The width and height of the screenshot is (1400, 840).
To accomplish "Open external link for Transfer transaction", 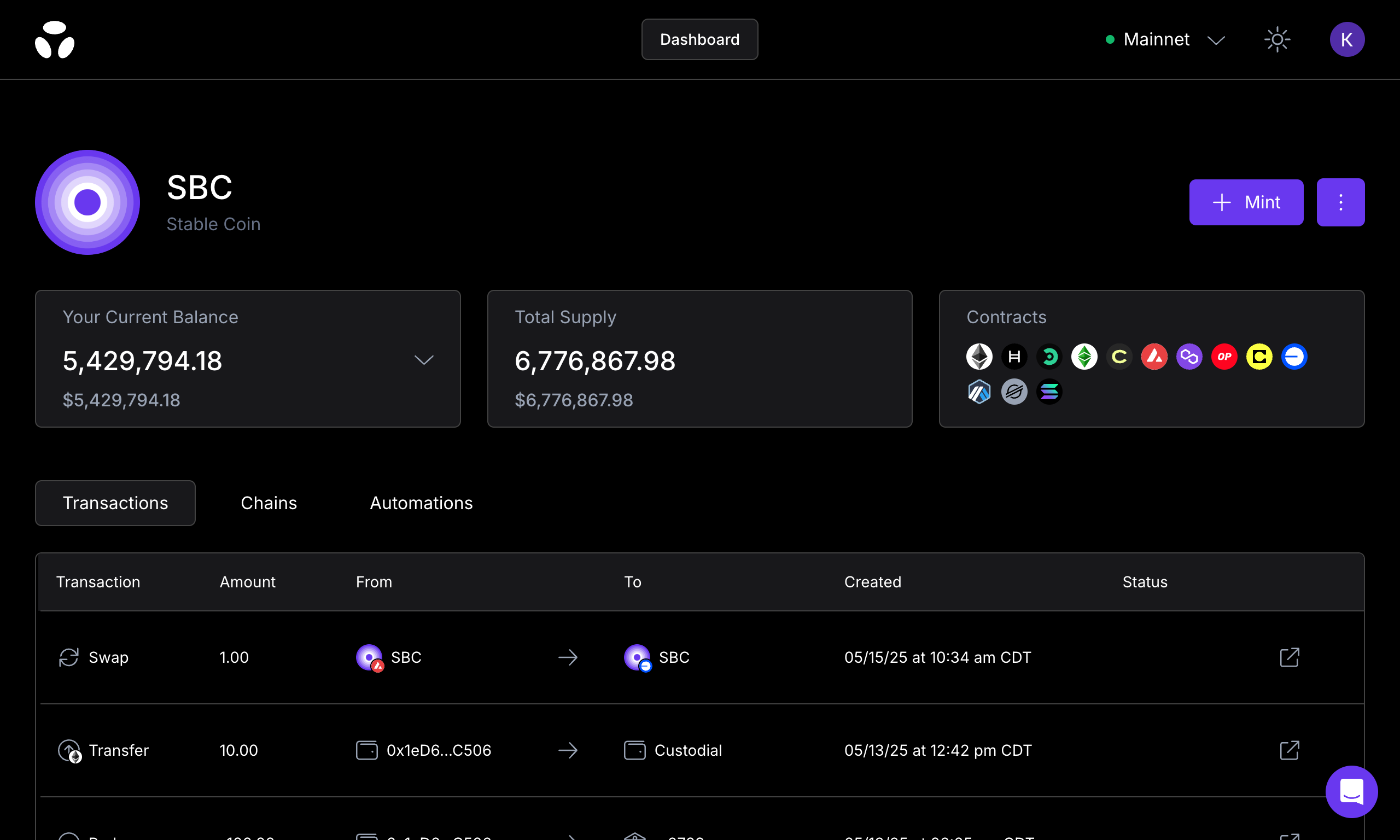I will pos(1289,750).
